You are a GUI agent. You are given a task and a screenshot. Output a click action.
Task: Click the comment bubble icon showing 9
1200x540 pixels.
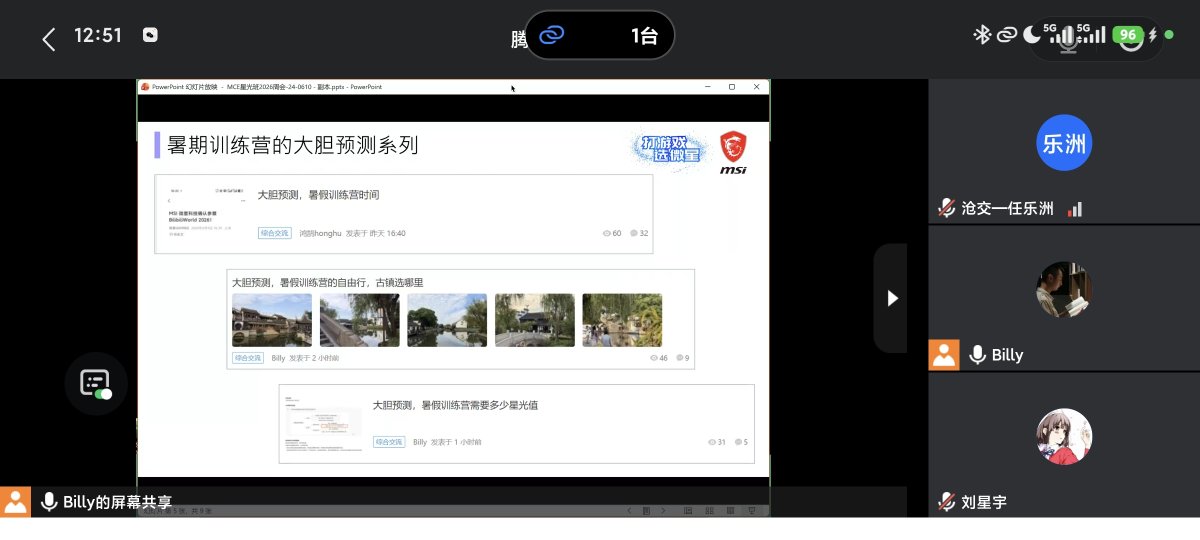[x=680, y=357]
